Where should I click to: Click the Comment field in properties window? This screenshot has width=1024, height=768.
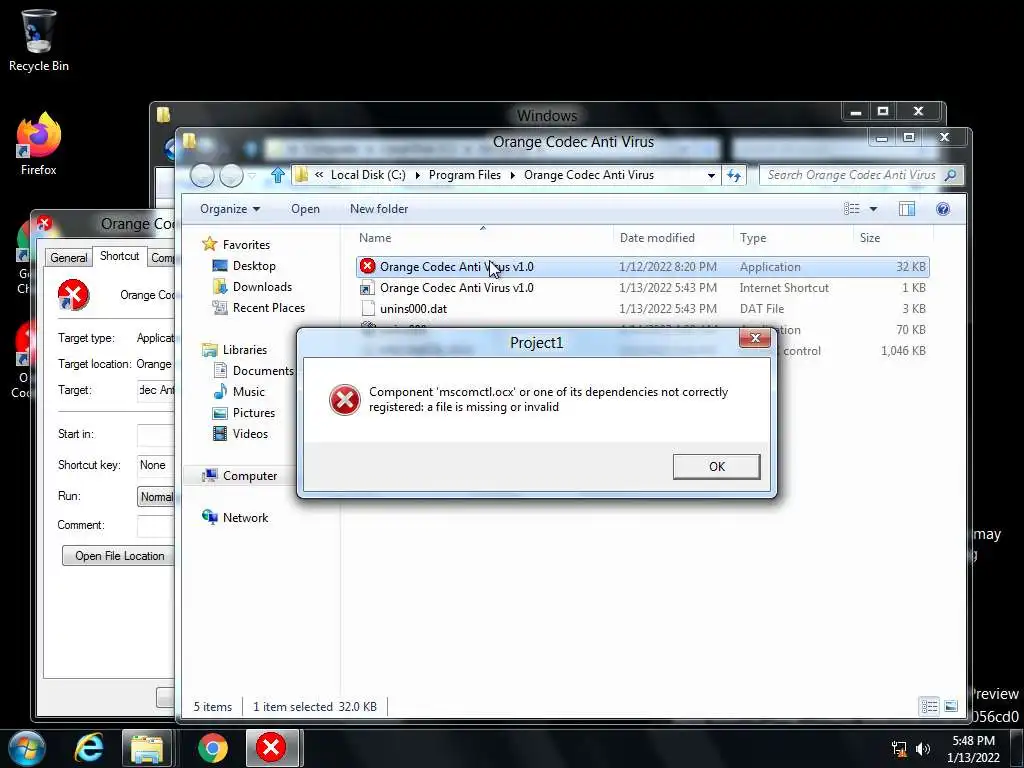click(x=155, y=525)
